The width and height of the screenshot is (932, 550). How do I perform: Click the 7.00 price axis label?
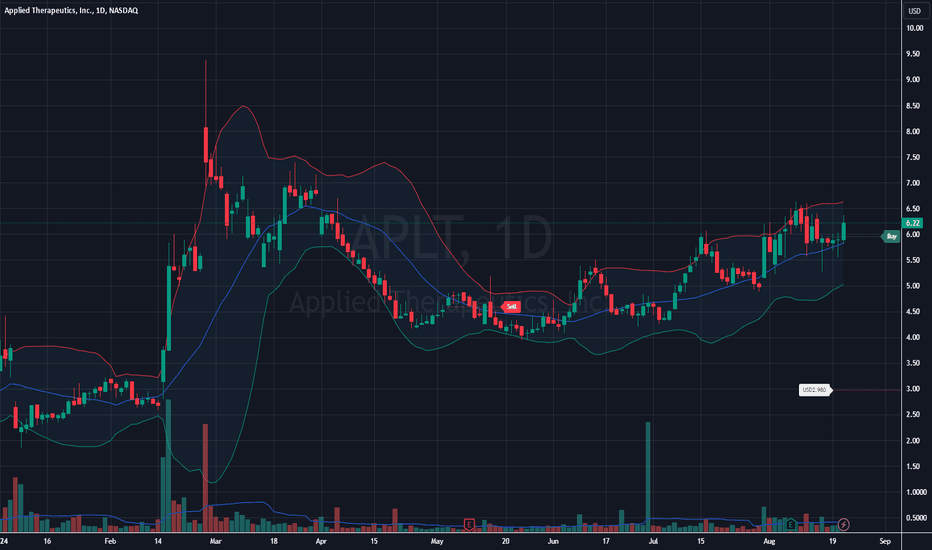(x=912, y=183)
